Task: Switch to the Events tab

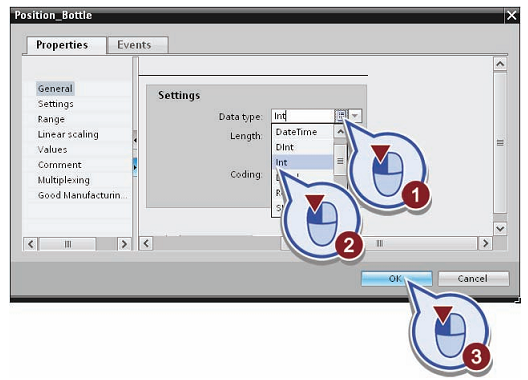Action: 137,45
